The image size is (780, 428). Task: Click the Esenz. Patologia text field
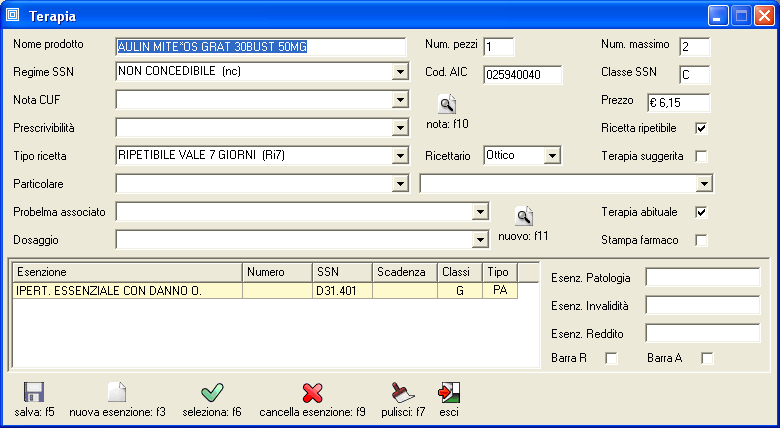point(703,277)
